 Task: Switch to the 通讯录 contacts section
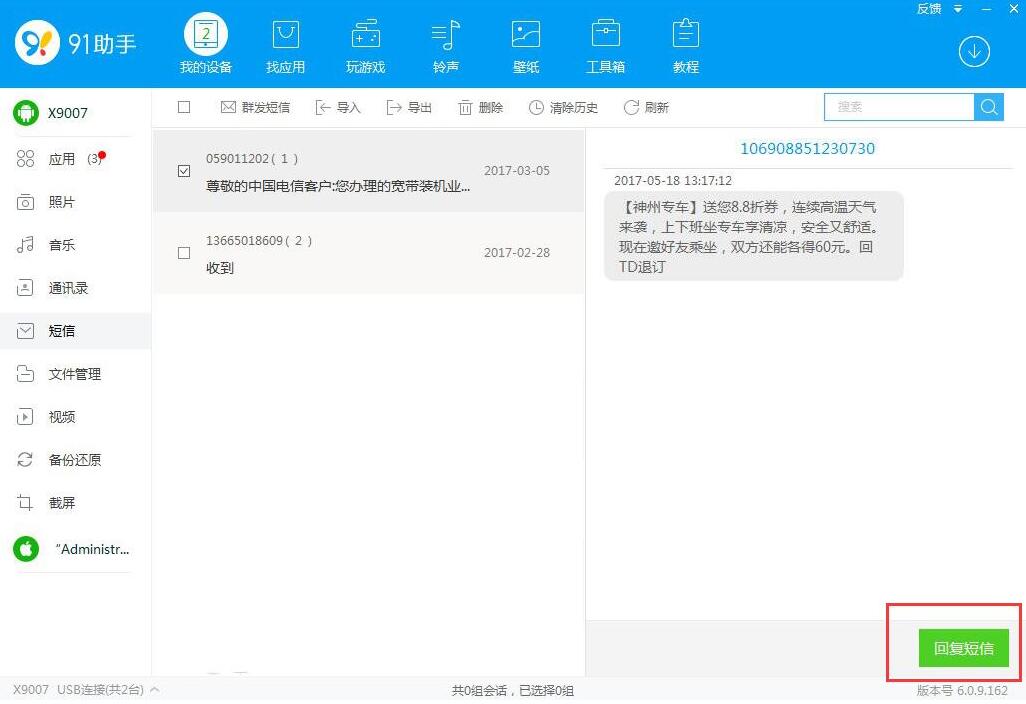pyautogui.click(x=68, y=288)
